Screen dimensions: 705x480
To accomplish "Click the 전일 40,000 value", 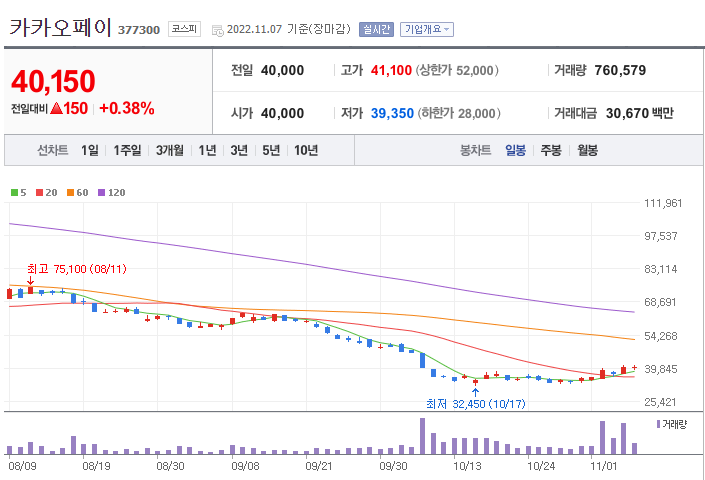I will pyautogui.click(x=282, y=70).
